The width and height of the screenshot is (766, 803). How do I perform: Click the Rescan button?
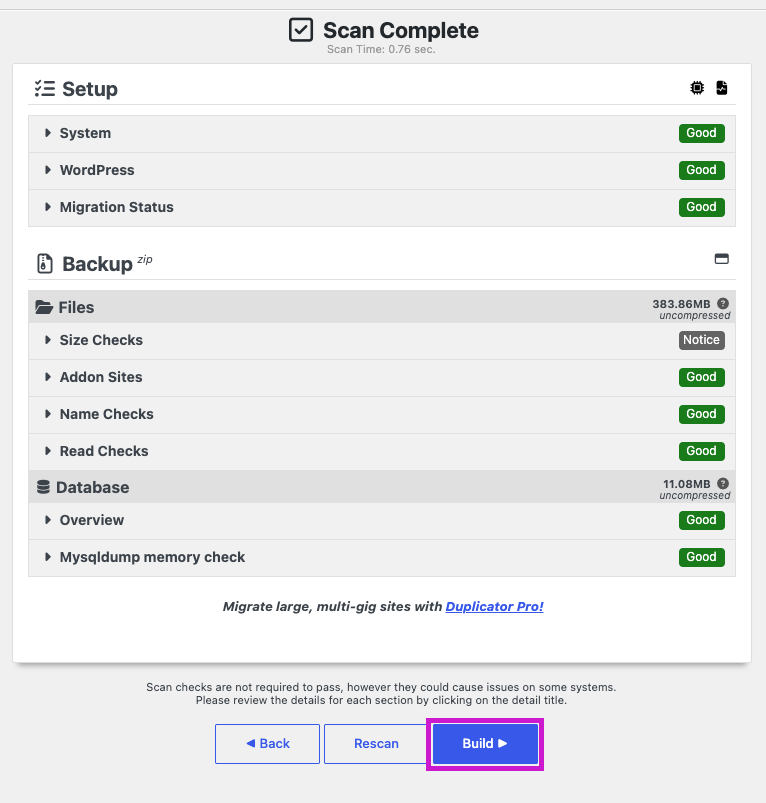[376, 744]
